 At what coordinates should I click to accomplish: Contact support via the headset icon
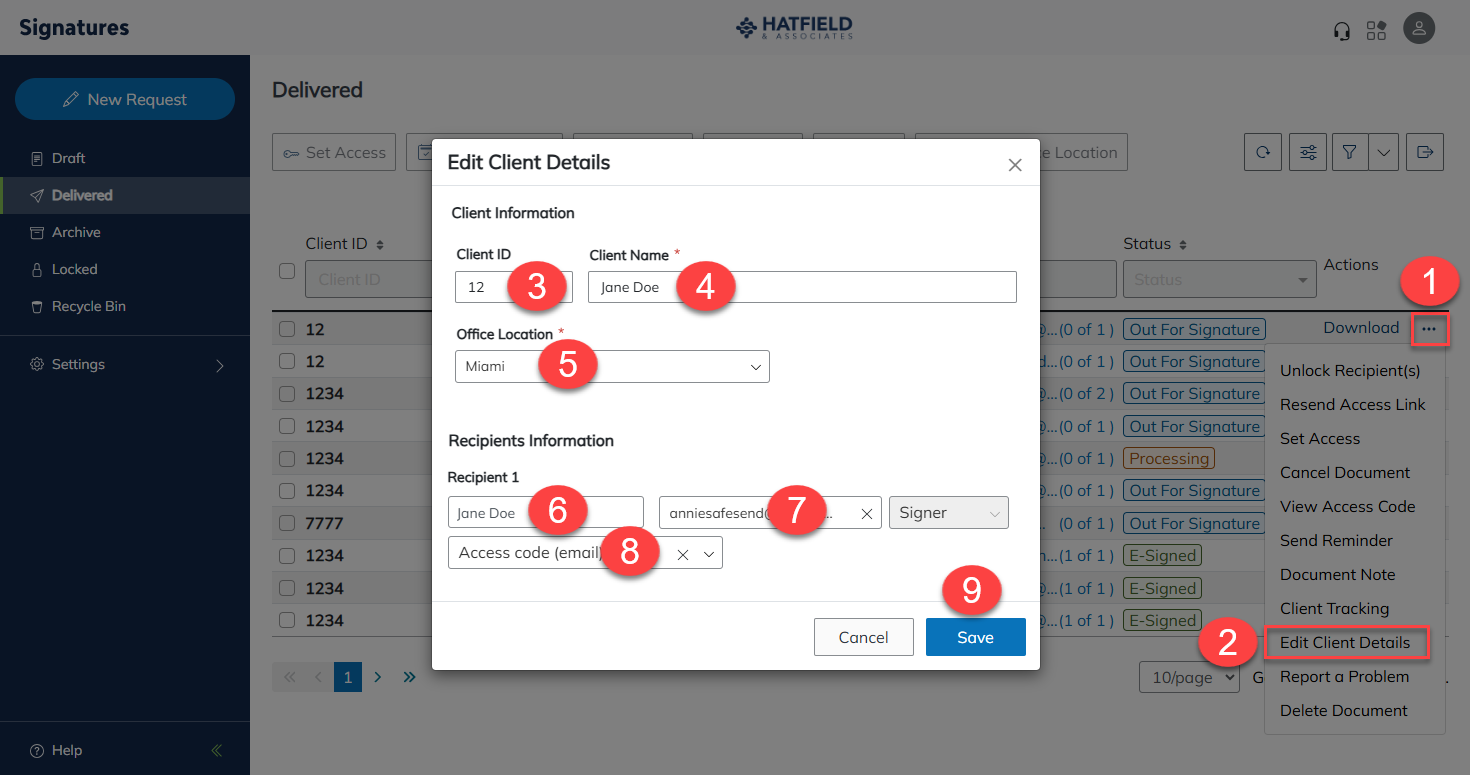tap(1341, 30)
